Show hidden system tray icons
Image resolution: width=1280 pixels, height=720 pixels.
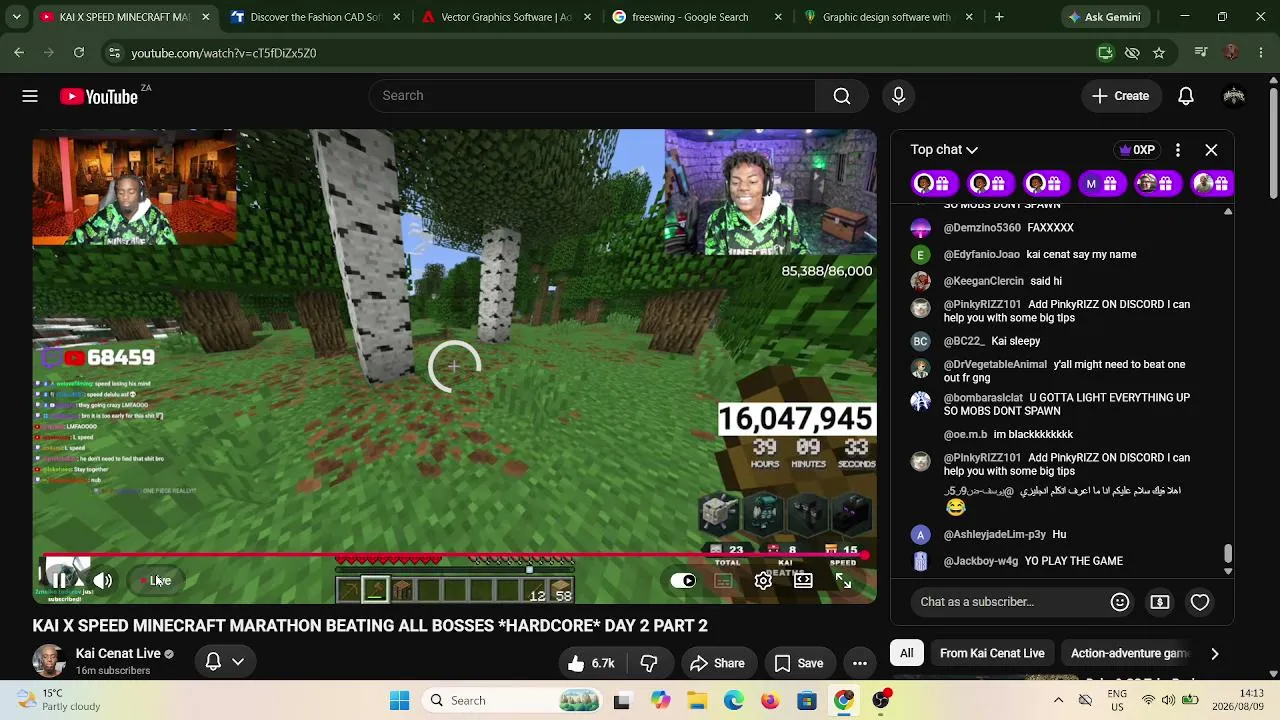(1058, 701)
